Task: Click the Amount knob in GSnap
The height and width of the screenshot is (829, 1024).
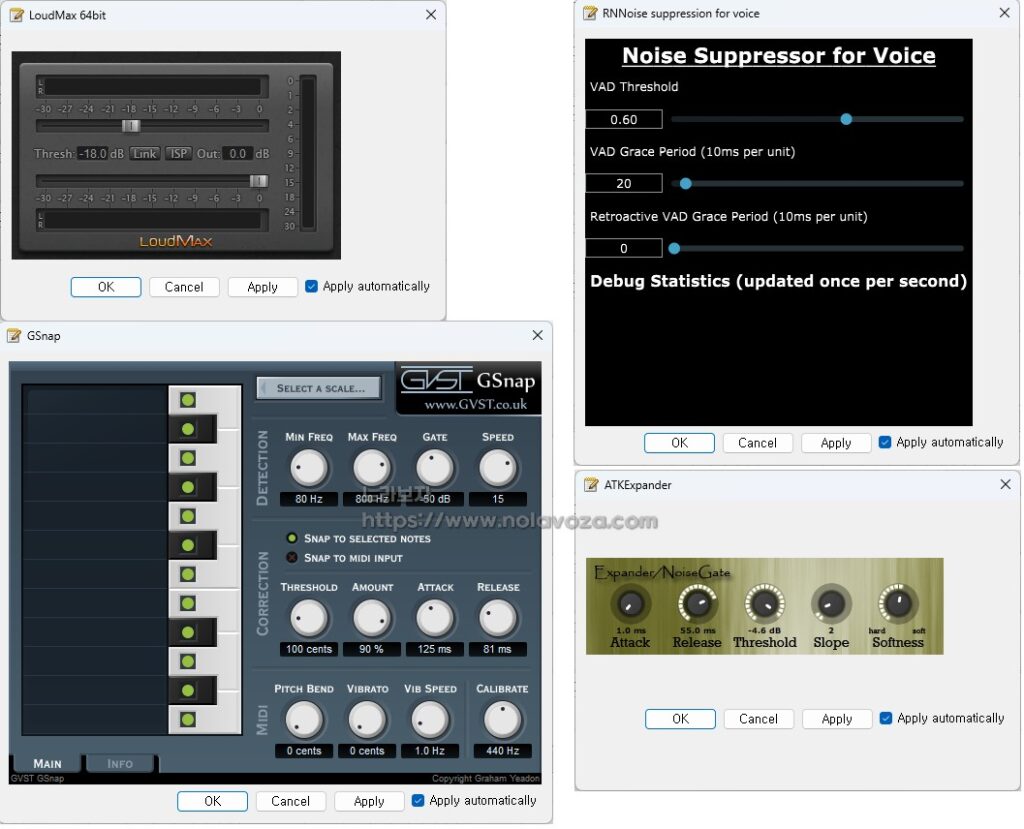Action: 372,619
